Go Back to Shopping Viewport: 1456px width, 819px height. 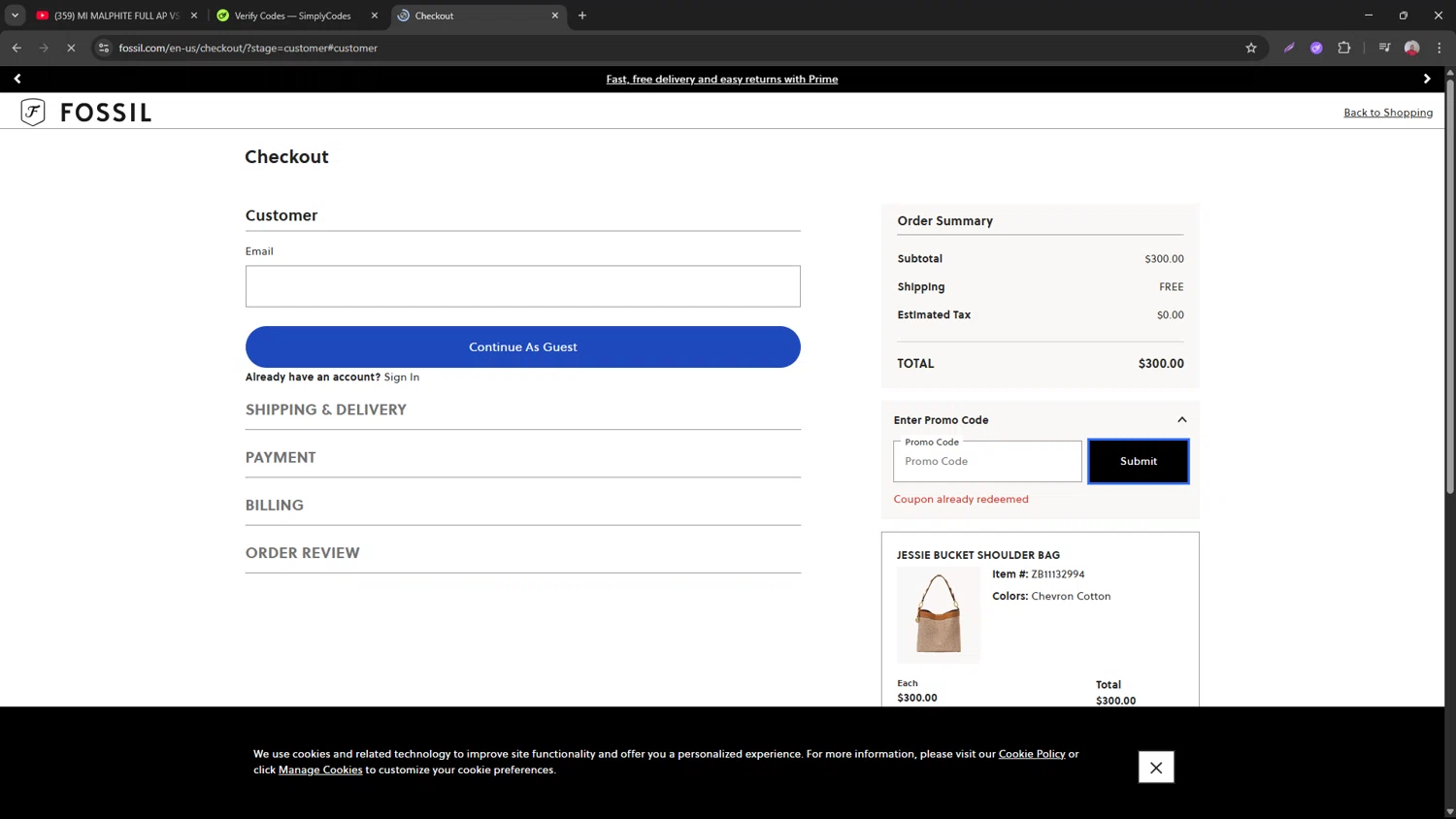(1388, 113)
